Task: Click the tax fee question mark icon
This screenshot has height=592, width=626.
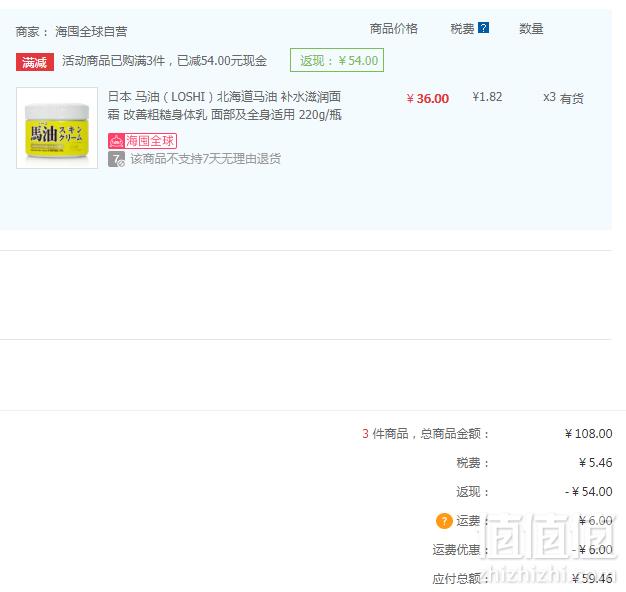Action: (x=483, y=28)
